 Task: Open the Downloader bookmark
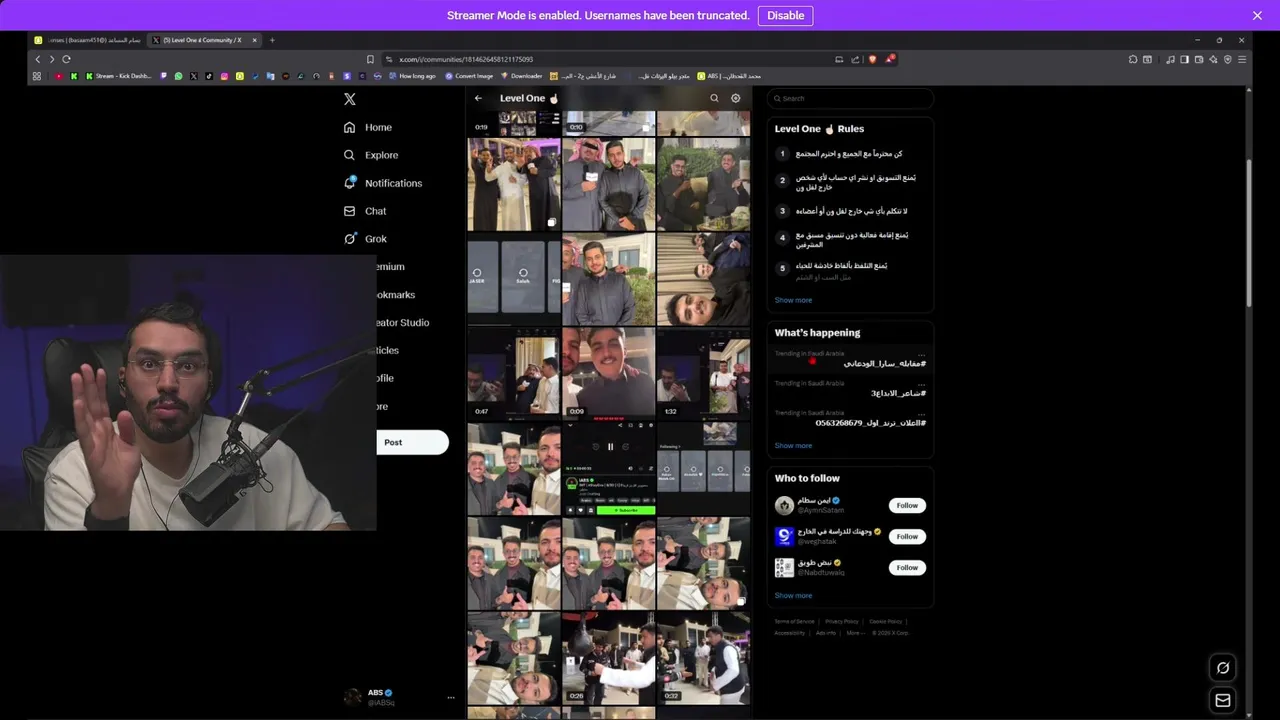pos(522,76)
